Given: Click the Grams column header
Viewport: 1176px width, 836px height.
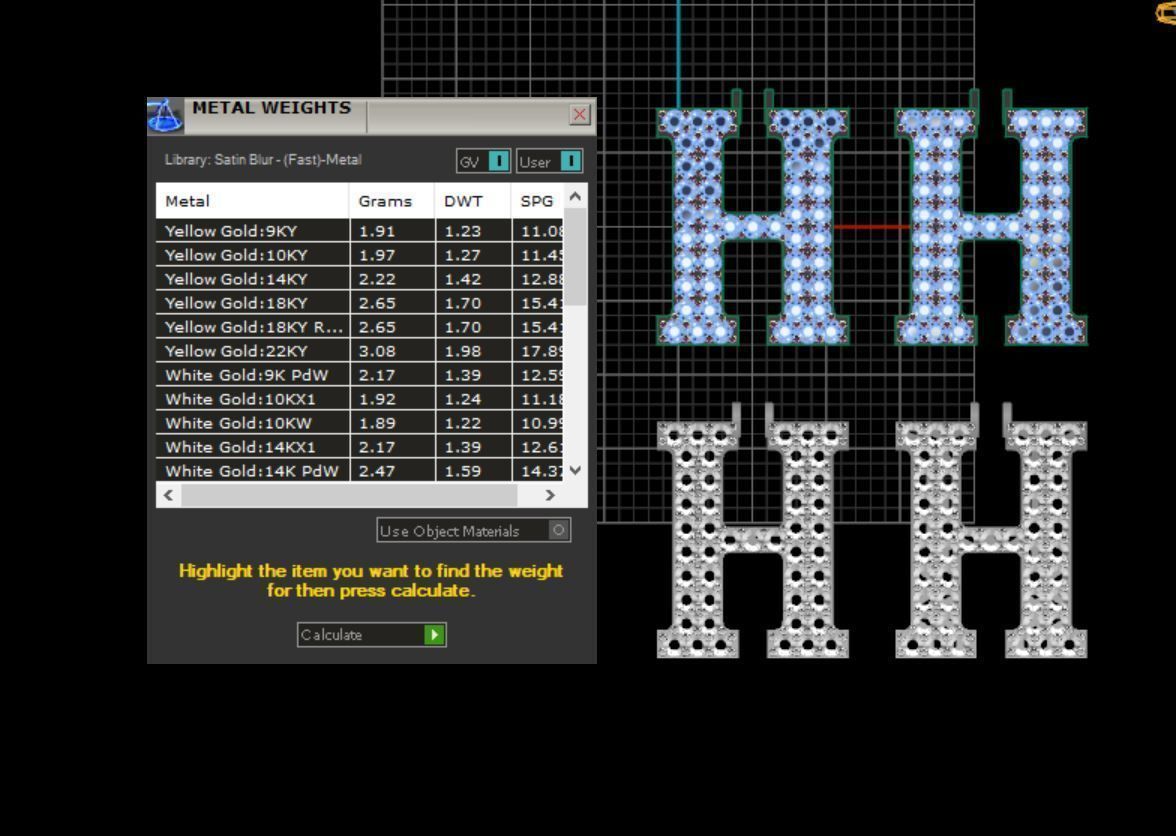Looking at the screenshot, I should point(392,201).
